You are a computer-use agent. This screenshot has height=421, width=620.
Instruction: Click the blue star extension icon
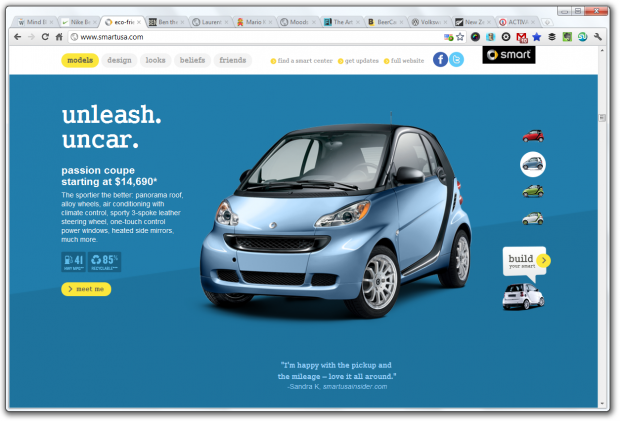[x=537, y=37]
